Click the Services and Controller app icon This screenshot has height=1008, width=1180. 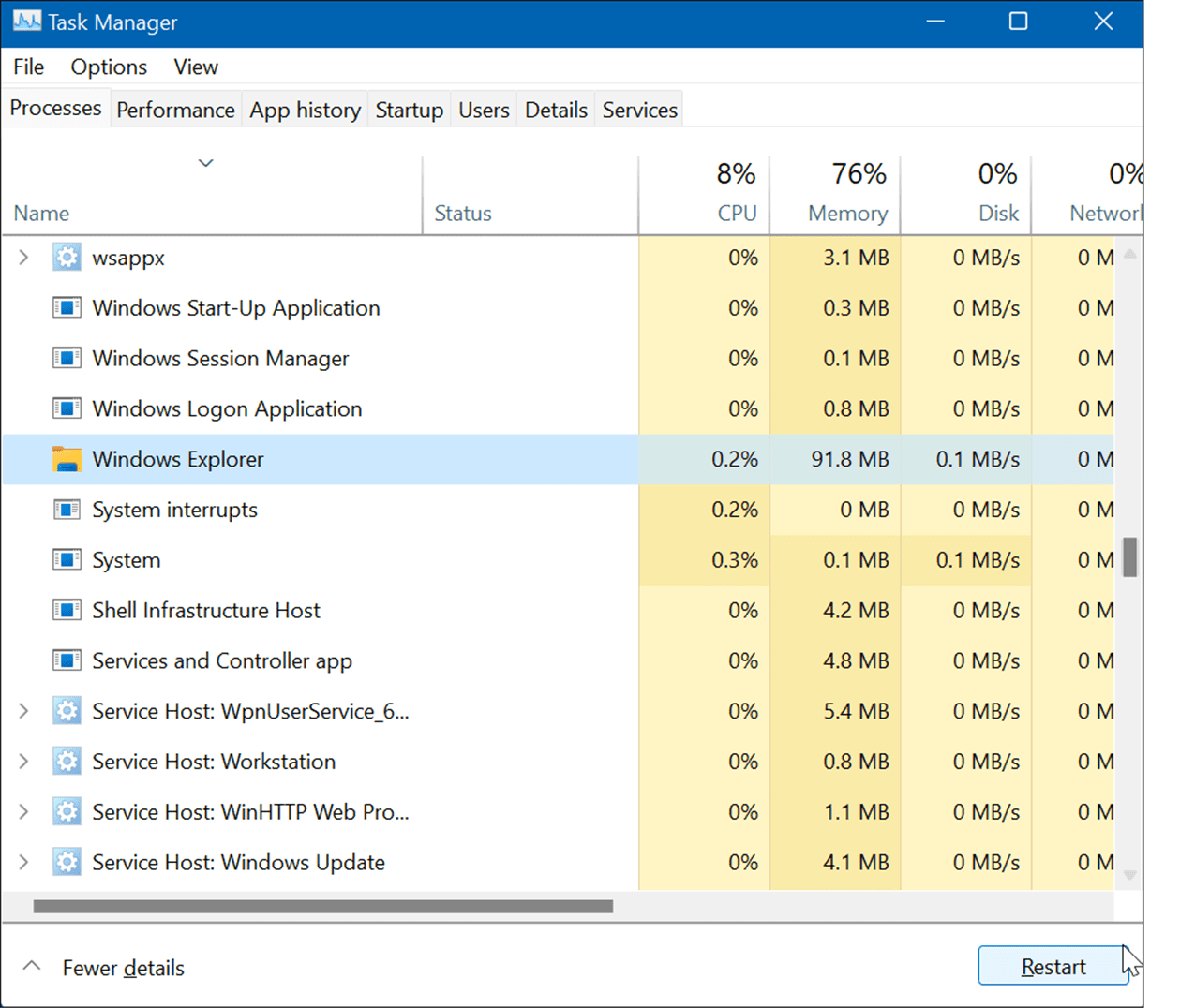(x=67, y=660)
